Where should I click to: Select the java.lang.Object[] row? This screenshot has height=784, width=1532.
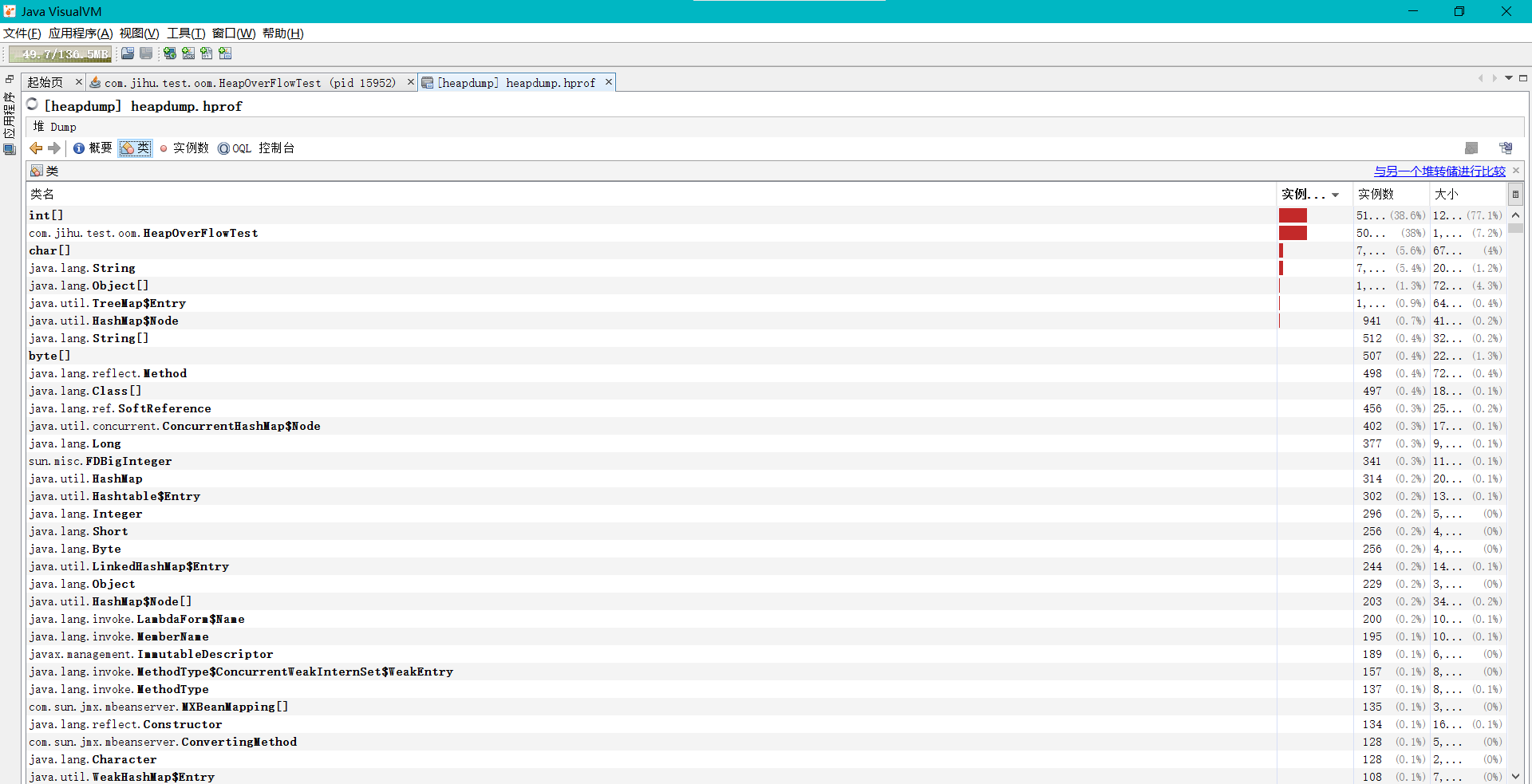pyautogui.click(x=766, y=286)
